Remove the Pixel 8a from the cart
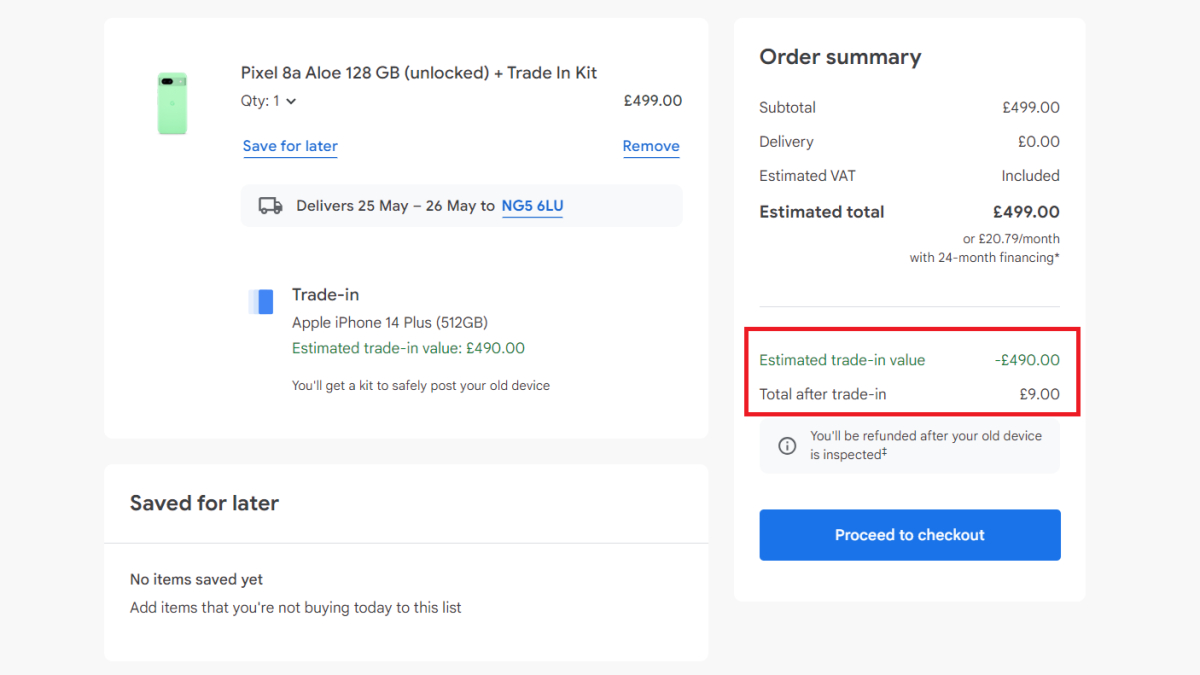The height and width of the screenshot is (675, 1200). click(651, 146)
